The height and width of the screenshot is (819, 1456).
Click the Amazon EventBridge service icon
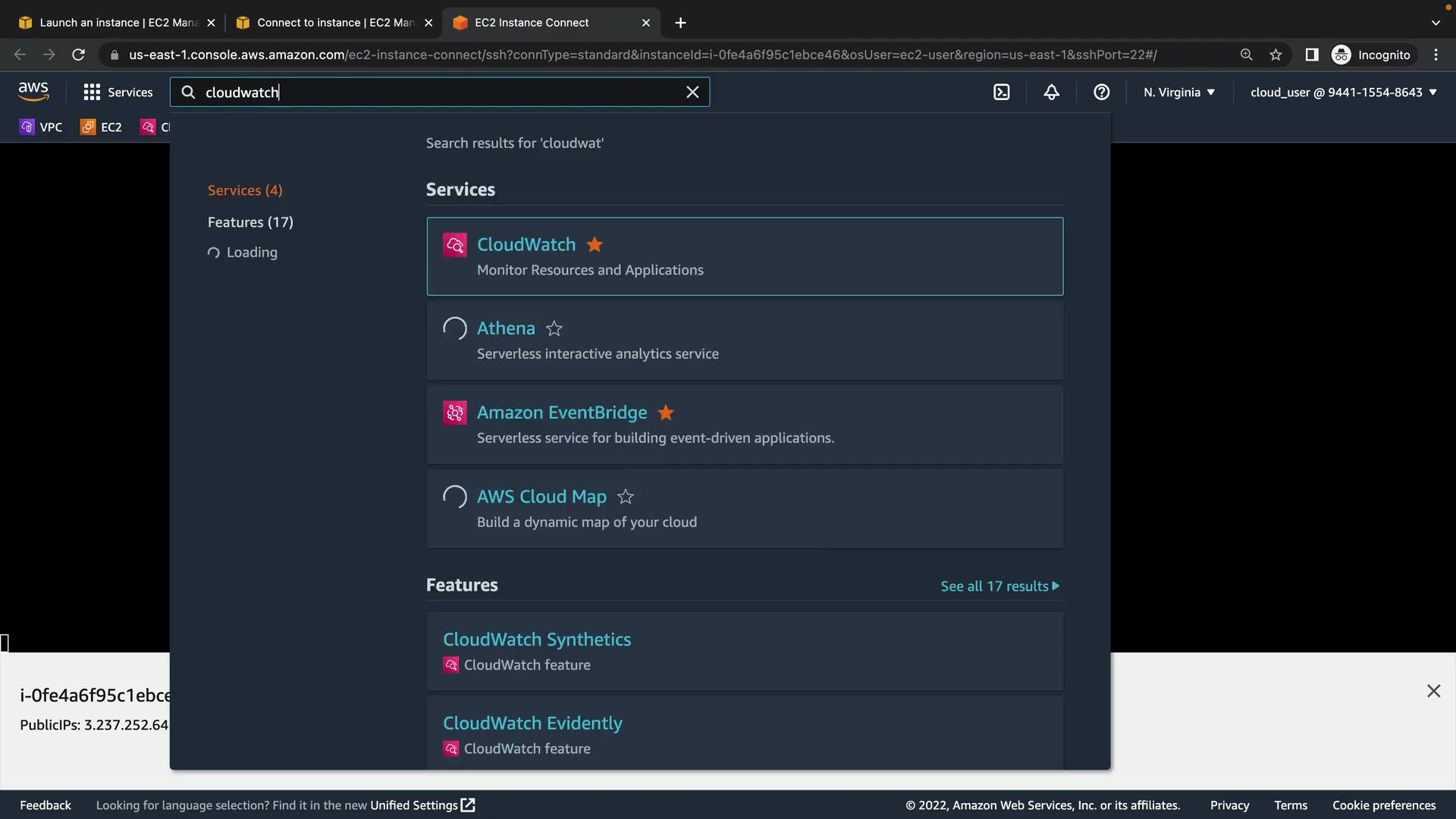pos(455,413)
